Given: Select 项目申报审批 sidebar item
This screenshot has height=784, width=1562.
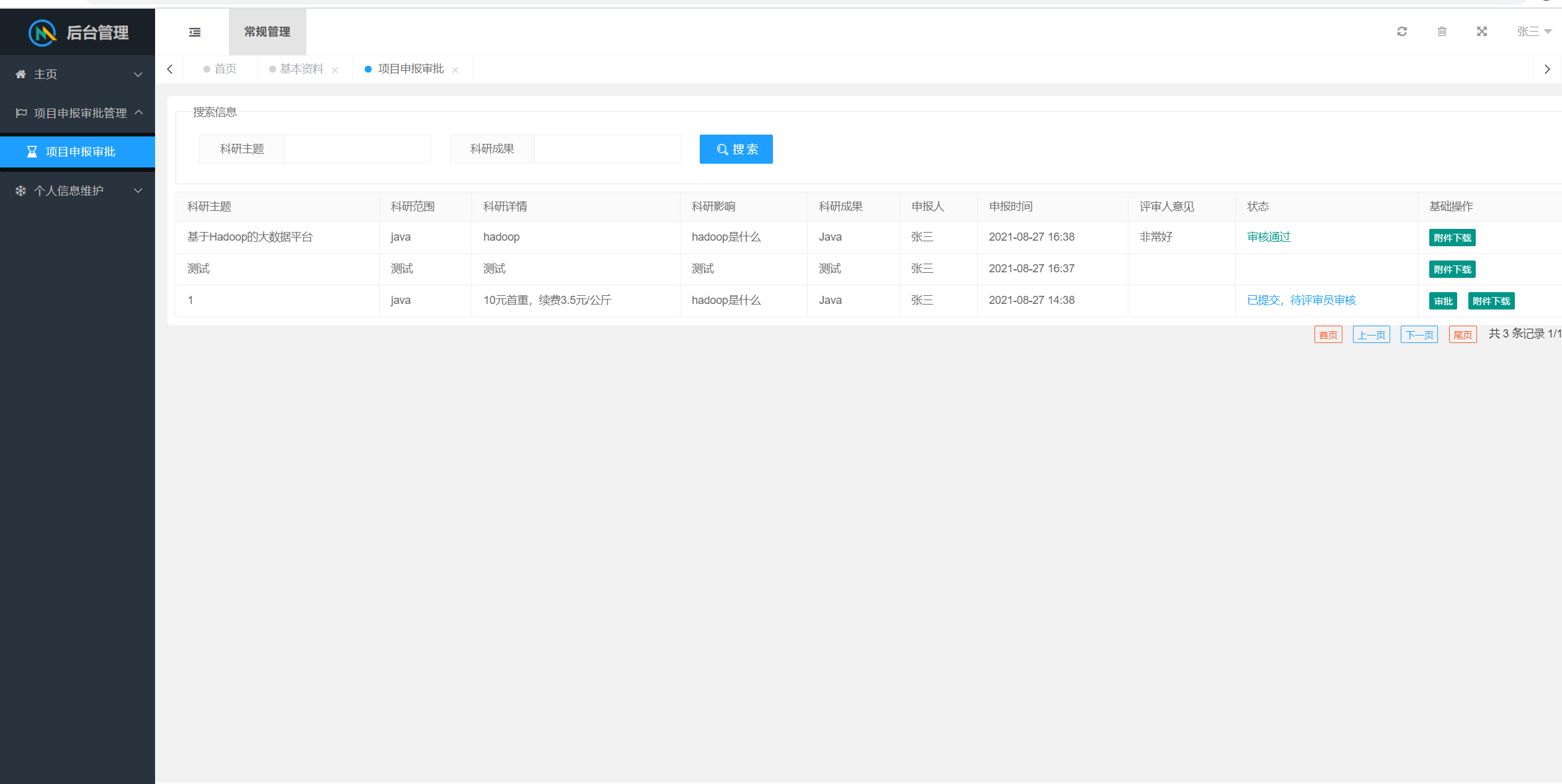Looking at the screenshot, I should point(80,152).
